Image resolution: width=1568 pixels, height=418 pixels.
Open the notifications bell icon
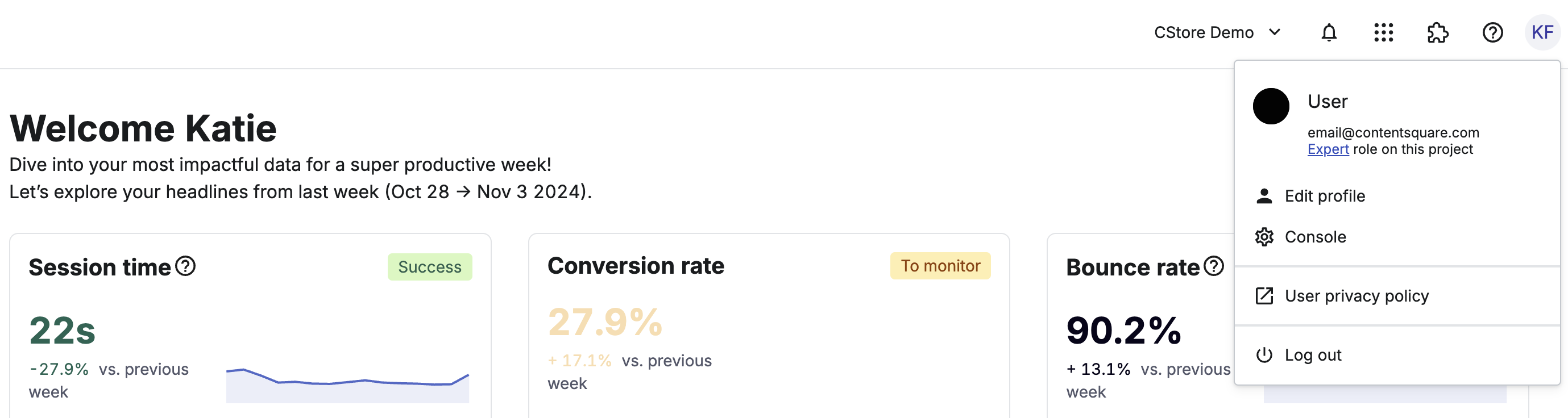click(x=1329, y=32)
